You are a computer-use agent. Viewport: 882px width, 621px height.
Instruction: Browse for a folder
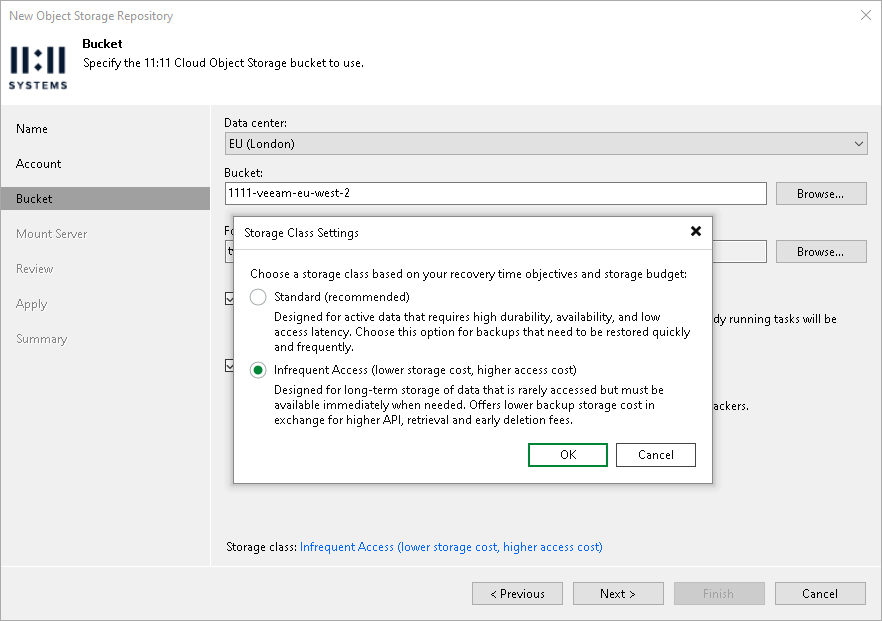coord(821,252)
